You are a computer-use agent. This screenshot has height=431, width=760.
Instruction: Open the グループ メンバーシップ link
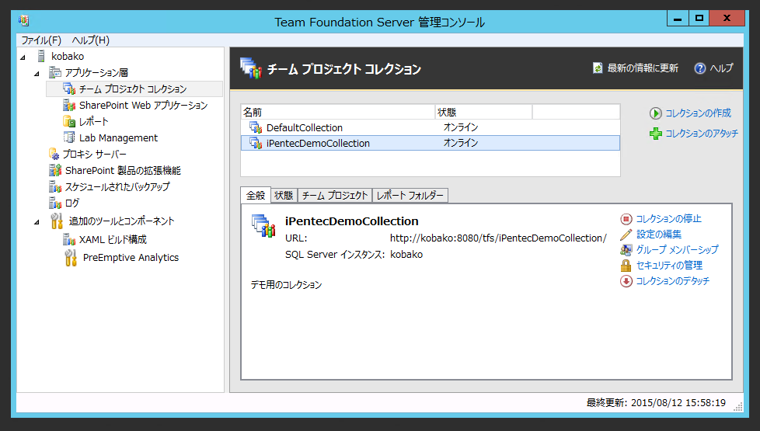[677, 250]
